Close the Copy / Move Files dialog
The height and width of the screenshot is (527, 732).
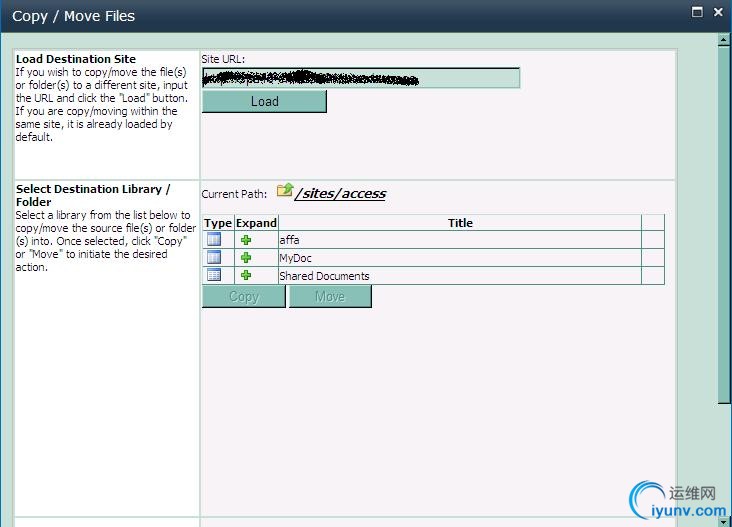pyautogui.click(x=718, y=12)
